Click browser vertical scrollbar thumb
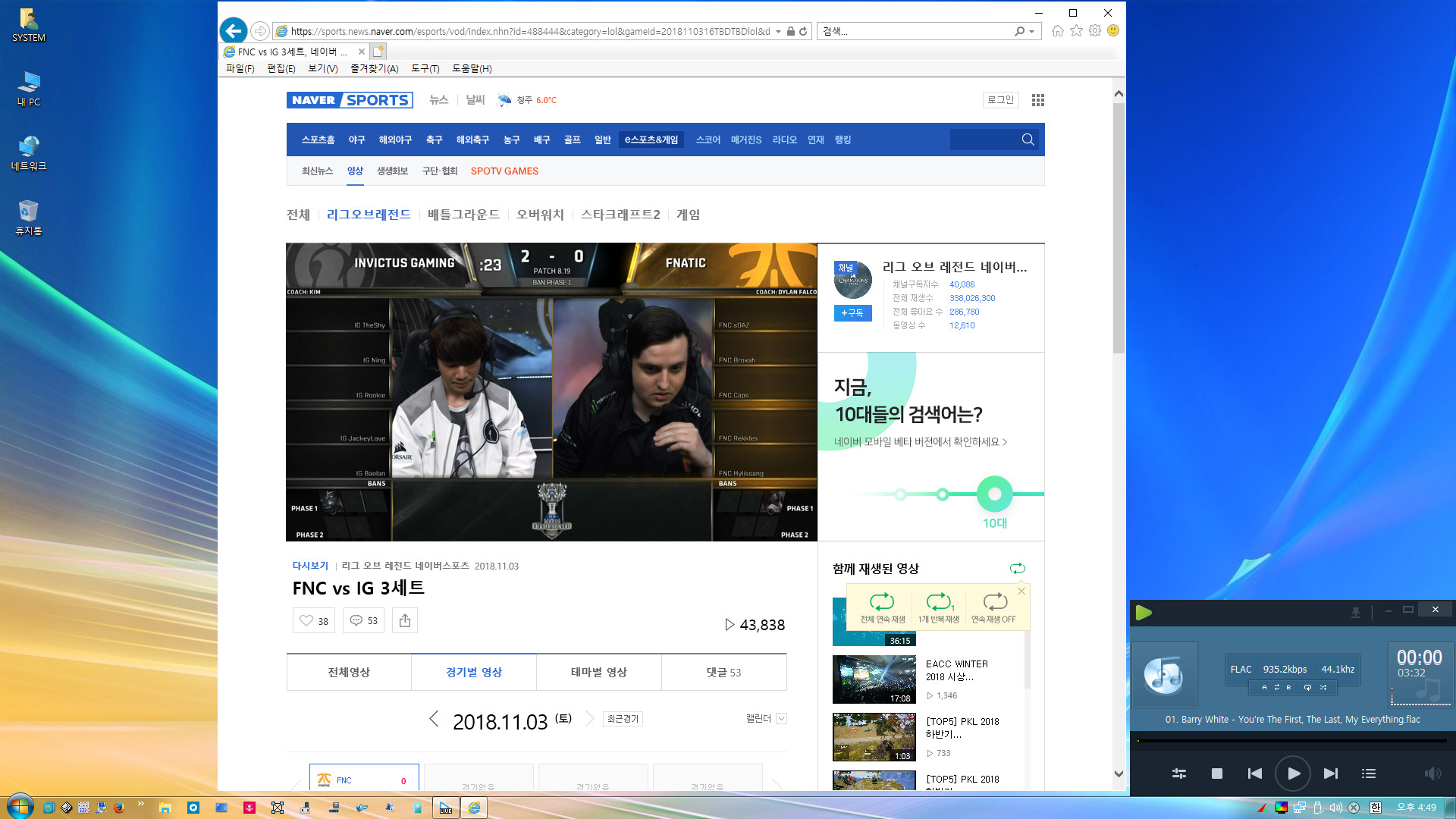The image size is (1456, 819). click(x=1119, y=227)
